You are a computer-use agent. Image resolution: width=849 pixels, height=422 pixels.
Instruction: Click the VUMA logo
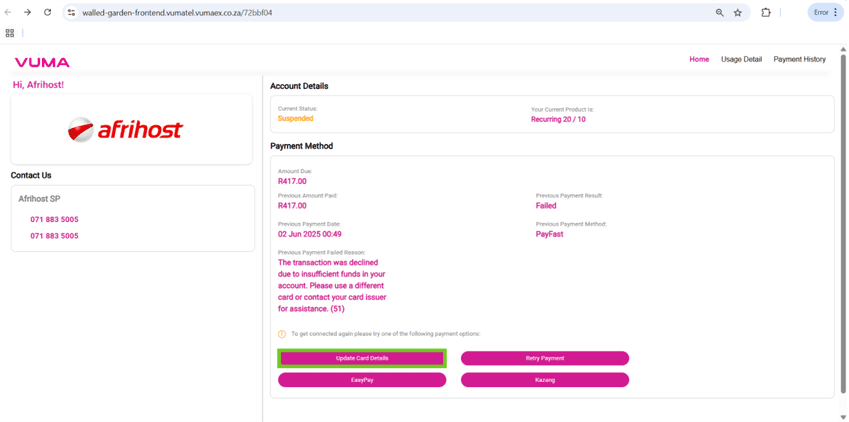pos(42,62)
